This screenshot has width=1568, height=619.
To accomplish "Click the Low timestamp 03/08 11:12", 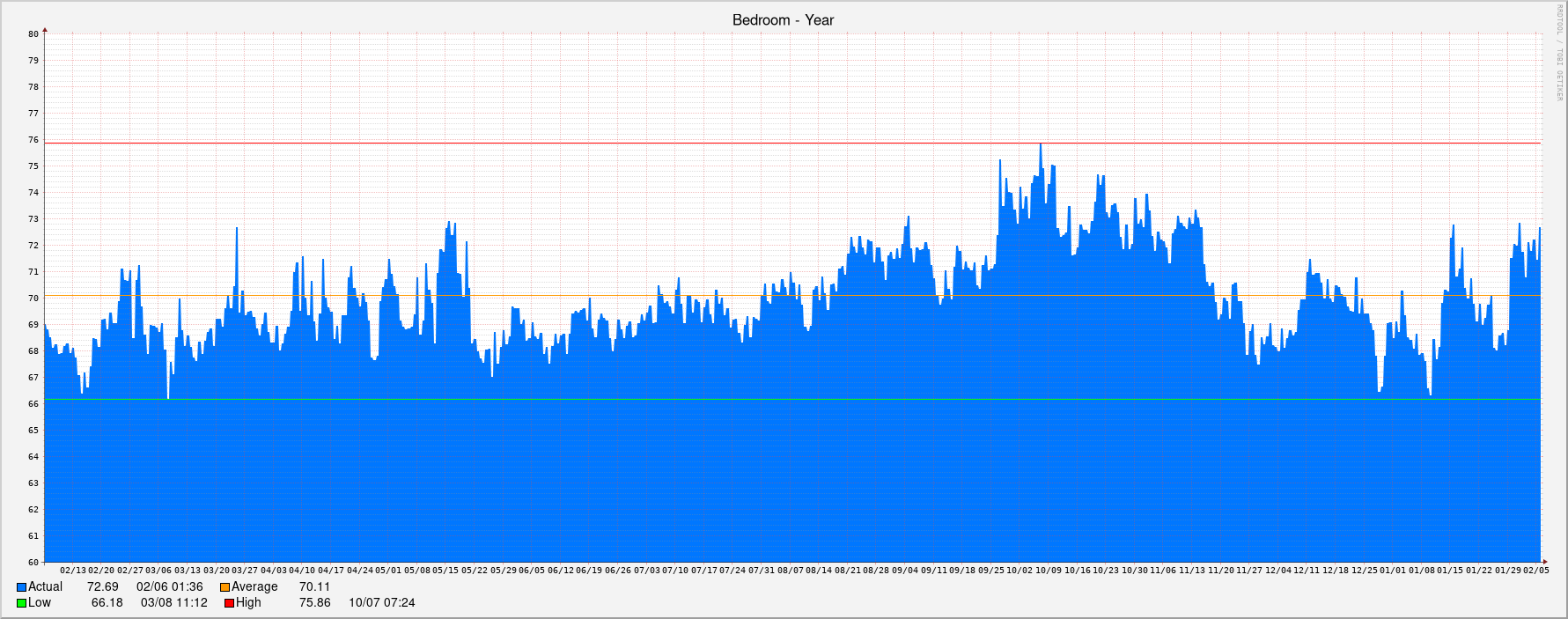I will (173, 603).
